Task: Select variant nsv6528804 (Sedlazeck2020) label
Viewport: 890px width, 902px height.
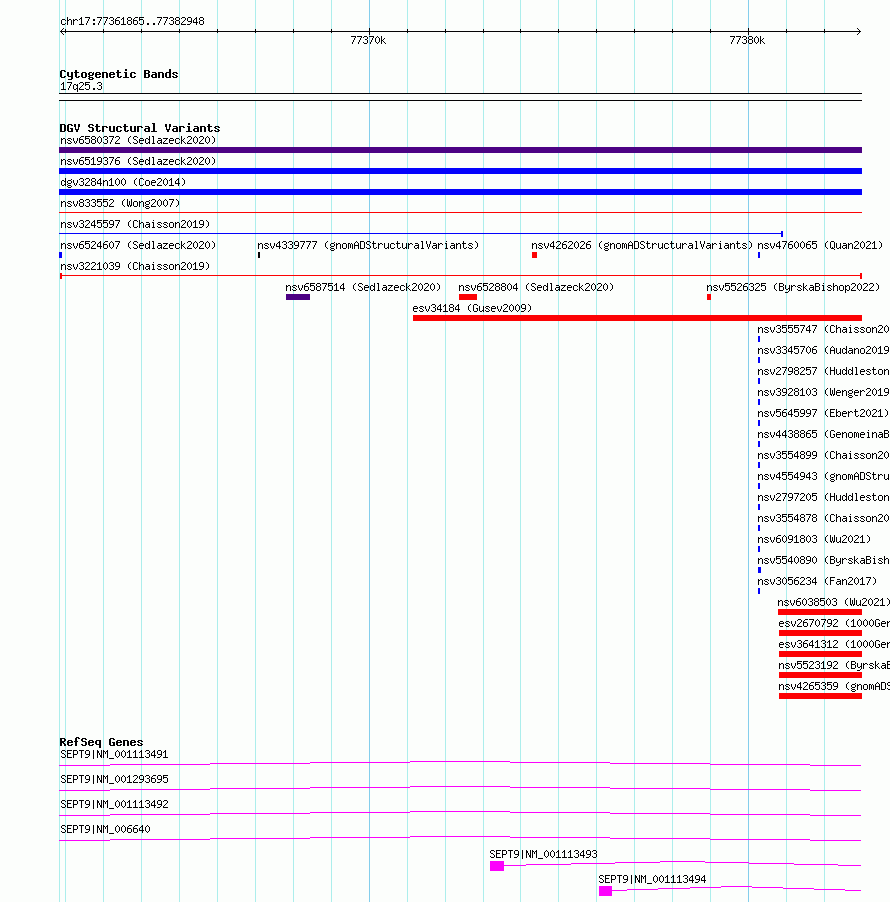Action: point(536,288)
